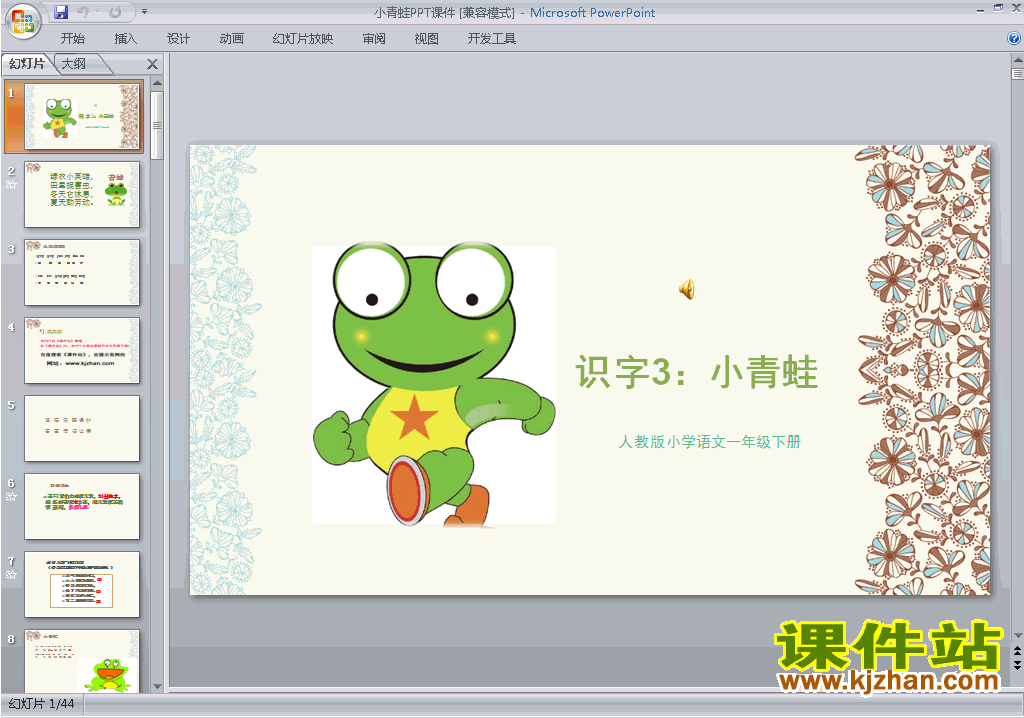The height and width of the screenshot is (718, 1024).
Task: Undo the last action
Action: pos(83,12)
